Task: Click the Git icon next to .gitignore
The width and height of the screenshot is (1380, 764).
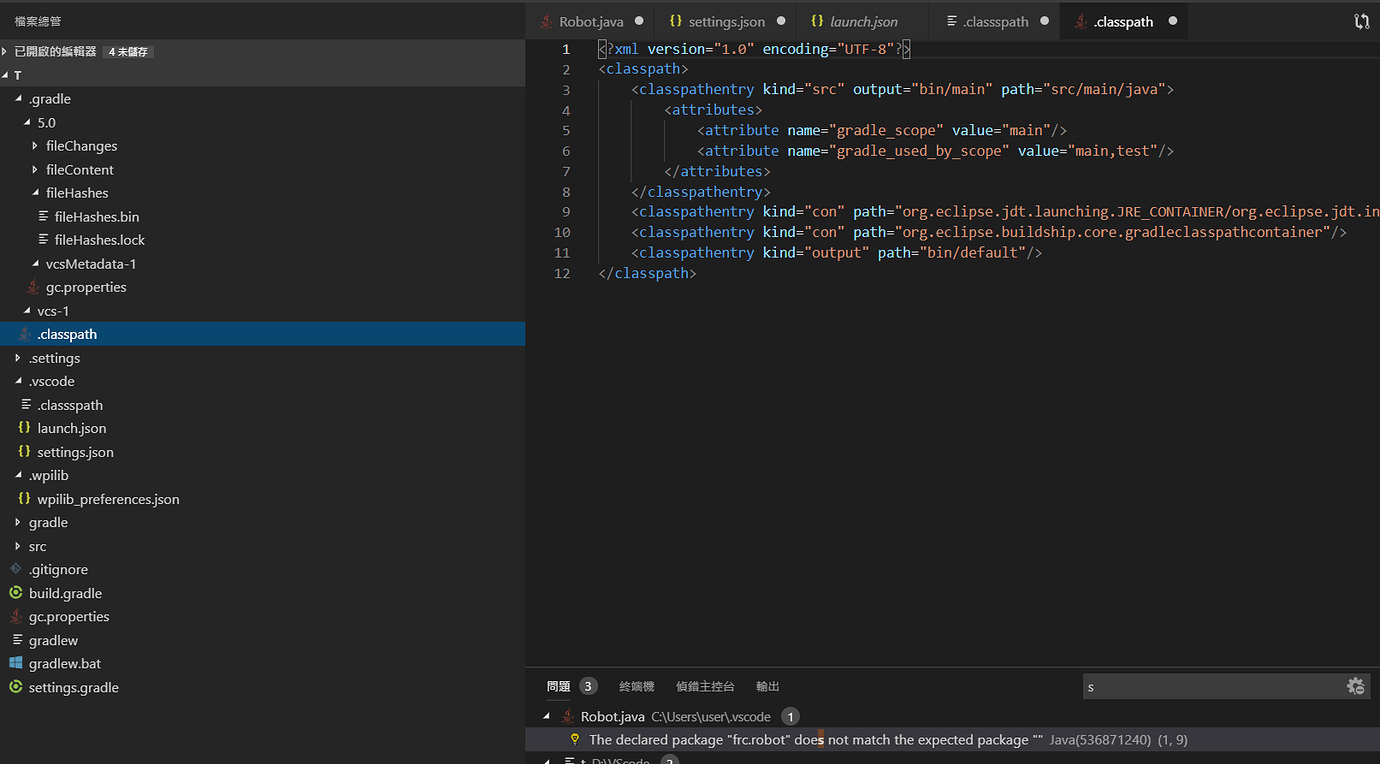Action: tap(16, 569)
